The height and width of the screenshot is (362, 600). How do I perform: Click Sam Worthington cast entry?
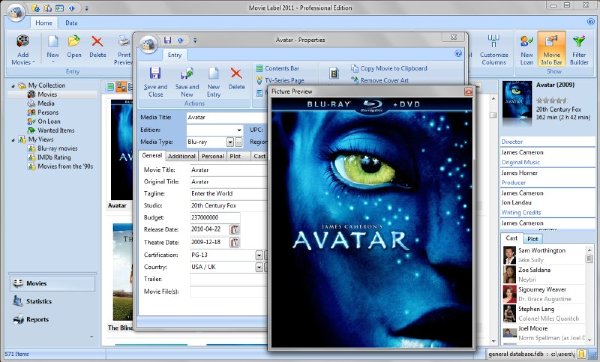pos(544,255)
